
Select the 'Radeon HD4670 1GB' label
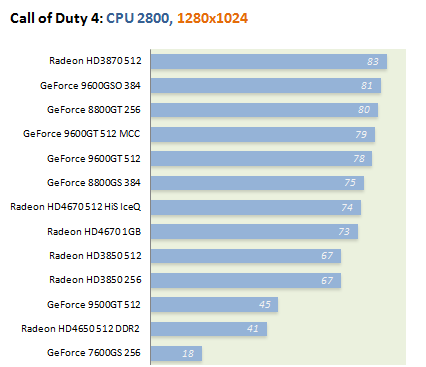coord(94,231)
